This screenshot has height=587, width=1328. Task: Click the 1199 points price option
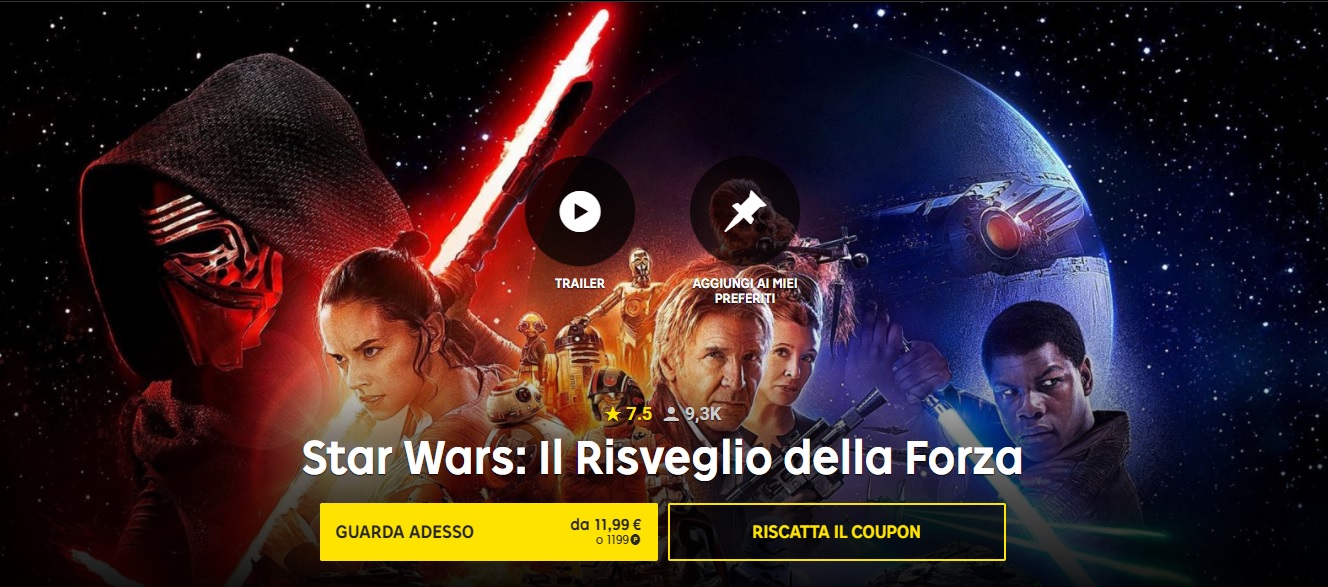(x=611, y=540)
